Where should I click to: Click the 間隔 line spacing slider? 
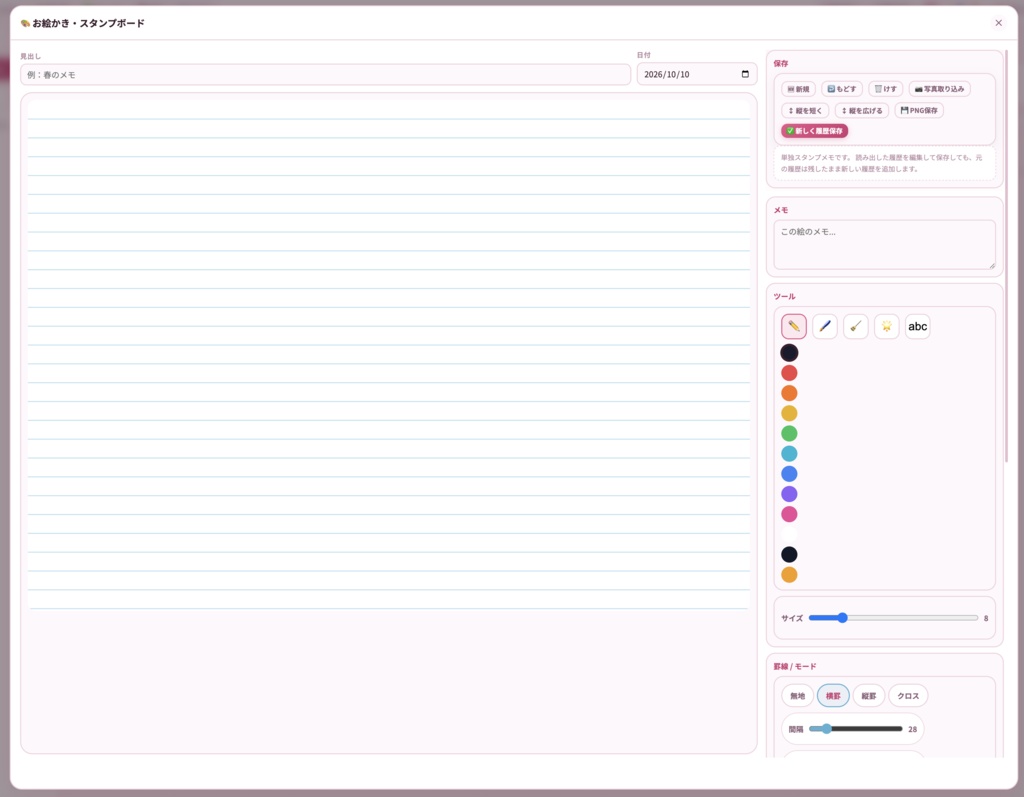click(856, 728)
